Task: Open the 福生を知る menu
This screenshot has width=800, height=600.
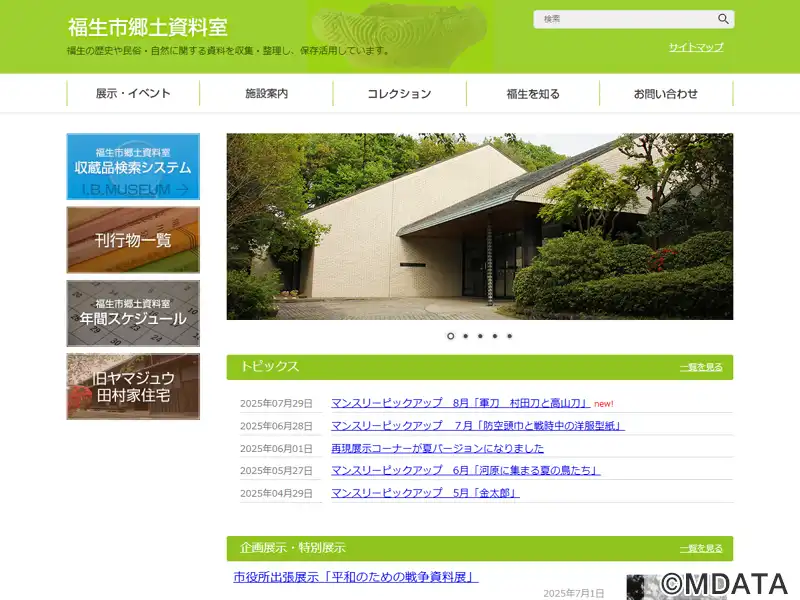Action: (533, 93)
